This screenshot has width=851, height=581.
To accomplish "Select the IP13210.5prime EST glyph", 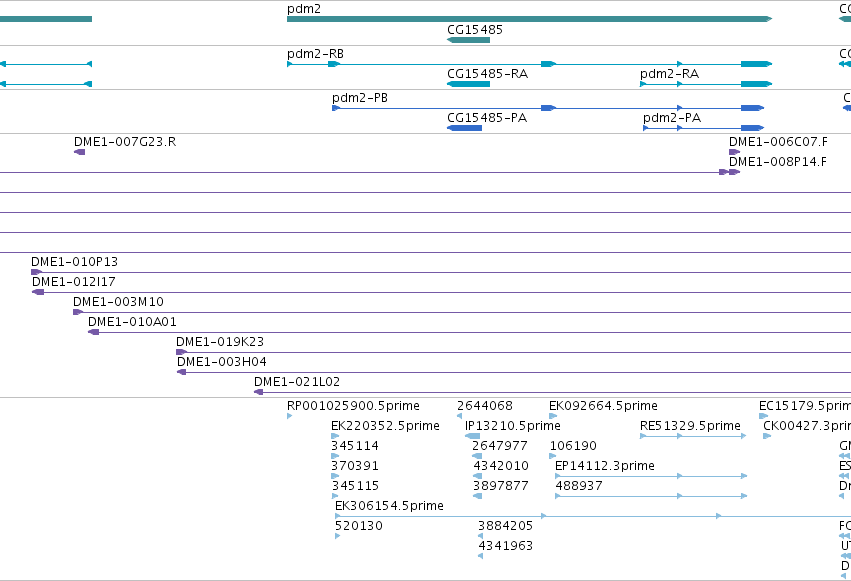I will click(x=472, y=436).
